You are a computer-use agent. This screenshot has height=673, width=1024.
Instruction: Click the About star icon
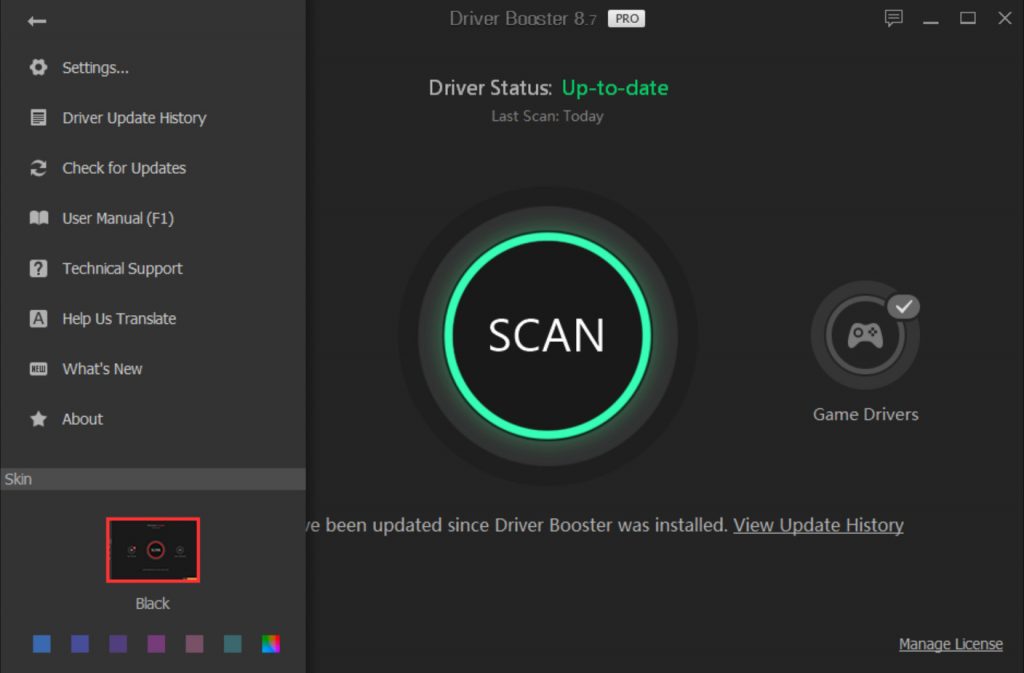(x=38, y=419)
